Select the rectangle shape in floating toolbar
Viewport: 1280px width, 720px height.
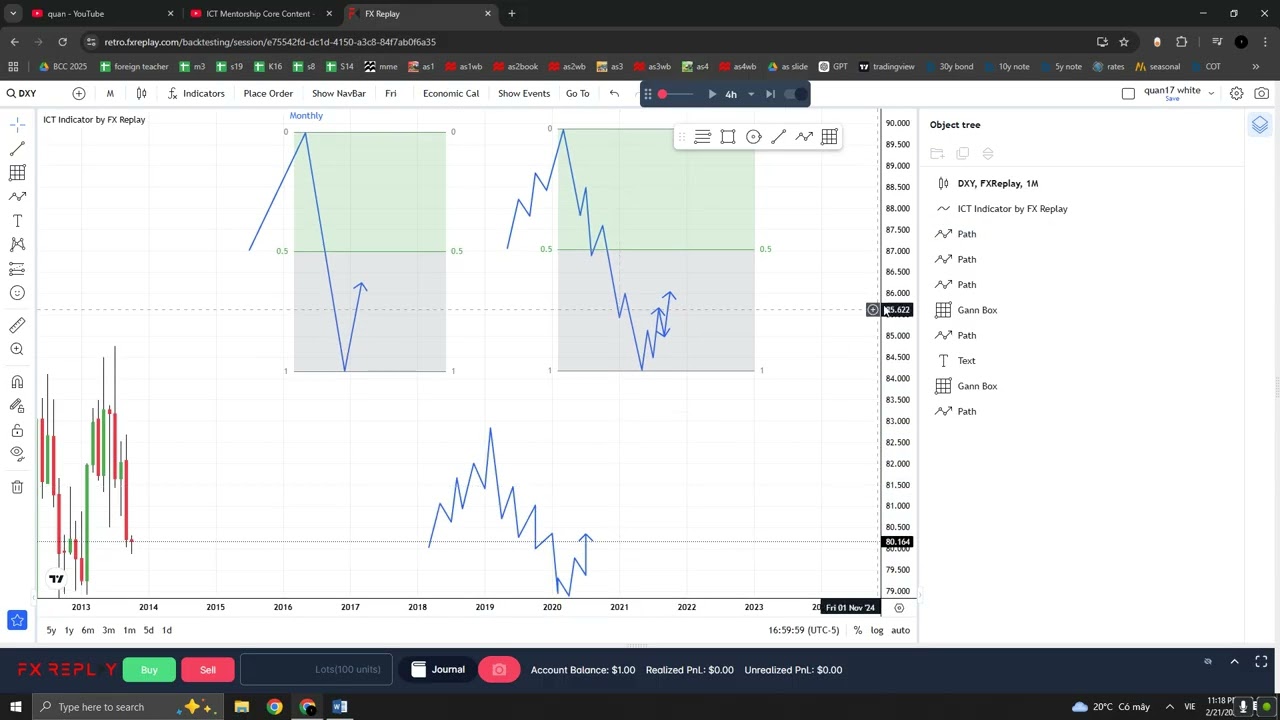point(728,137)
